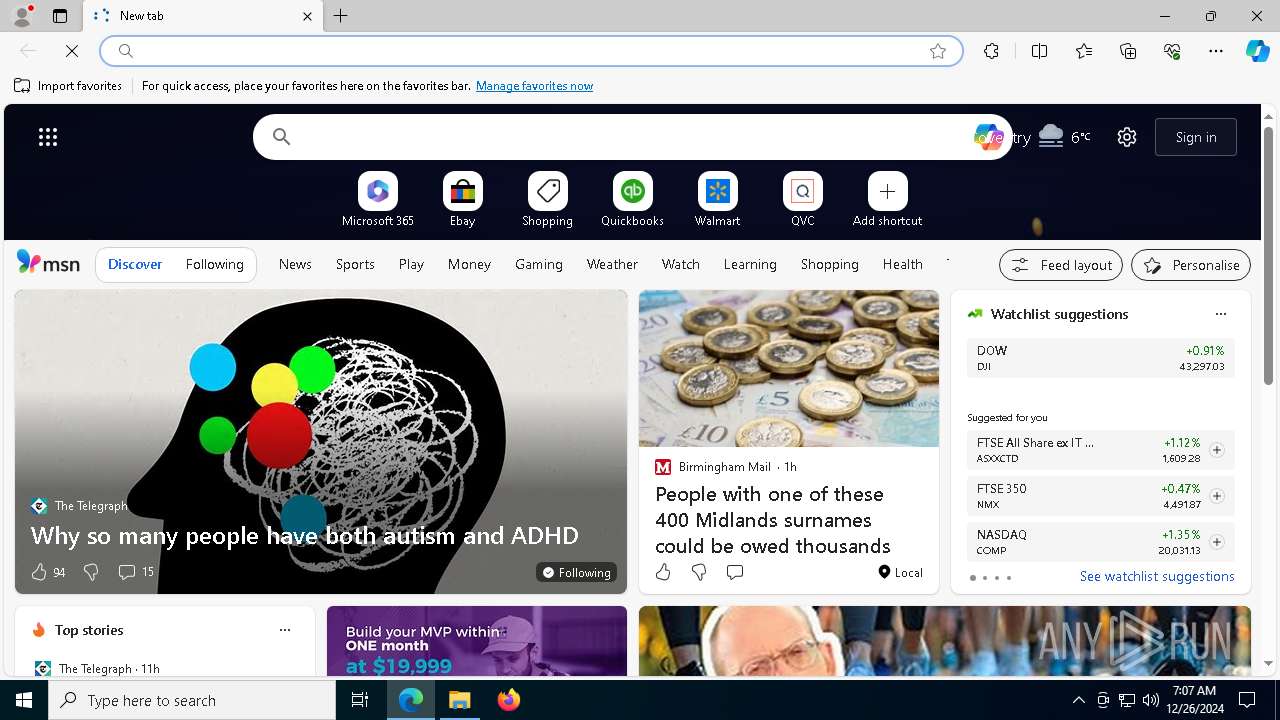
Task: Show hidden system tray icons
Action: pos(1078,700)
